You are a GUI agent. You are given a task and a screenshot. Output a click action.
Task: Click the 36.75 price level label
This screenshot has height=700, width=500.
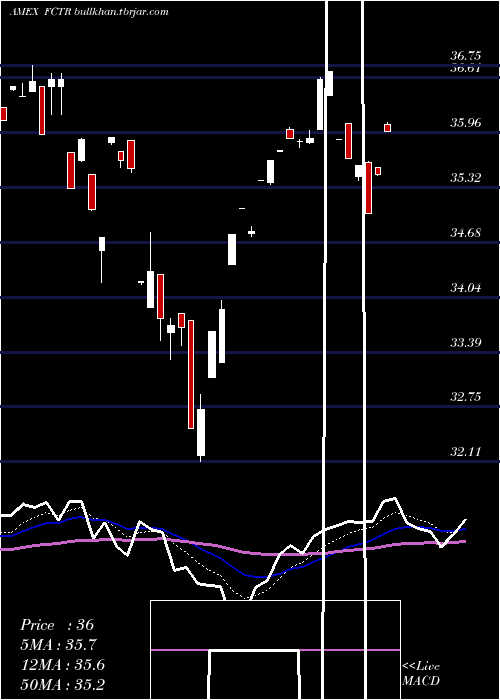pyautogui.click(x=466, y=56)
